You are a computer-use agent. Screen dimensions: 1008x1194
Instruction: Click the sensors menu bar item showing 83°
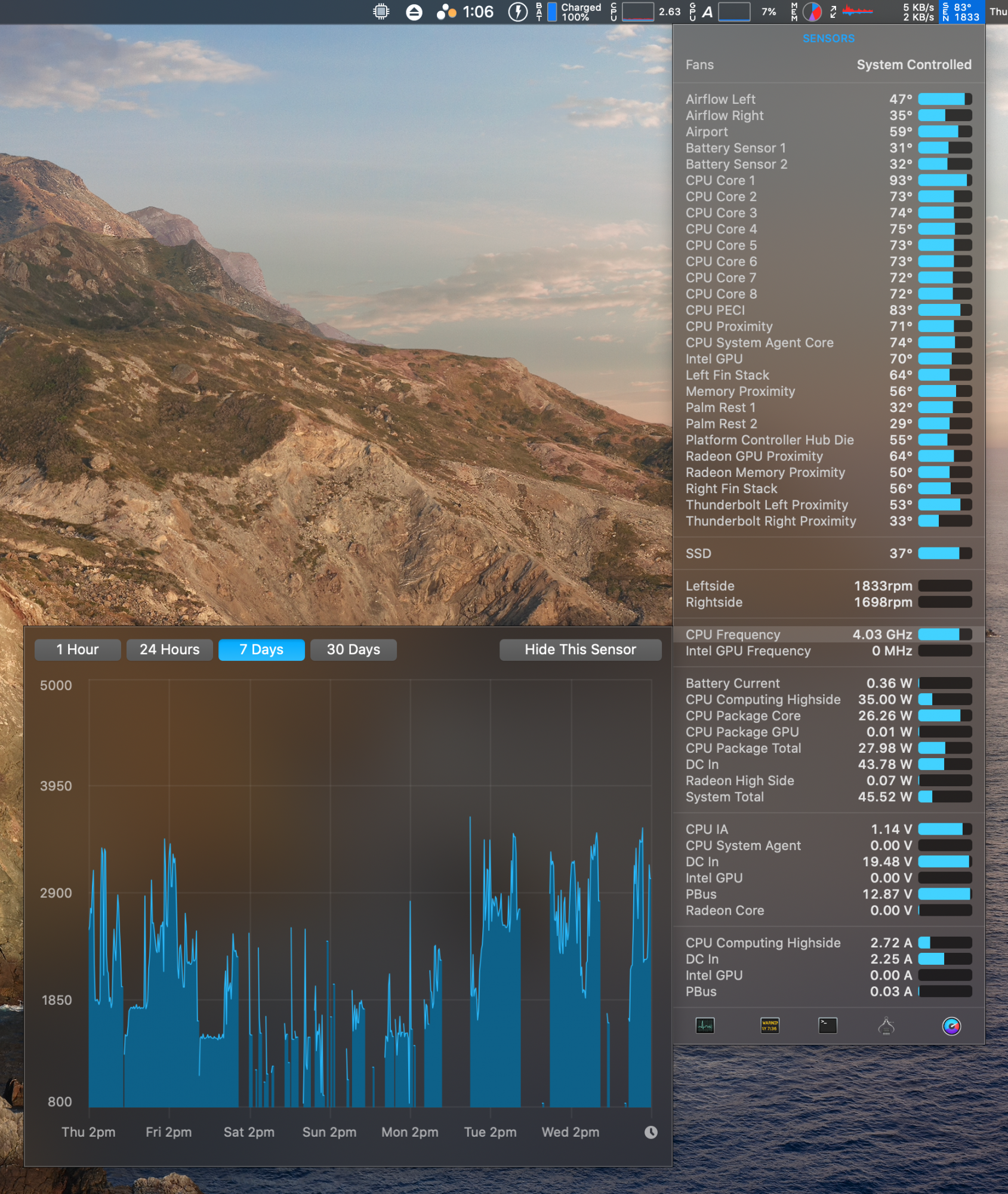point(961,12)
